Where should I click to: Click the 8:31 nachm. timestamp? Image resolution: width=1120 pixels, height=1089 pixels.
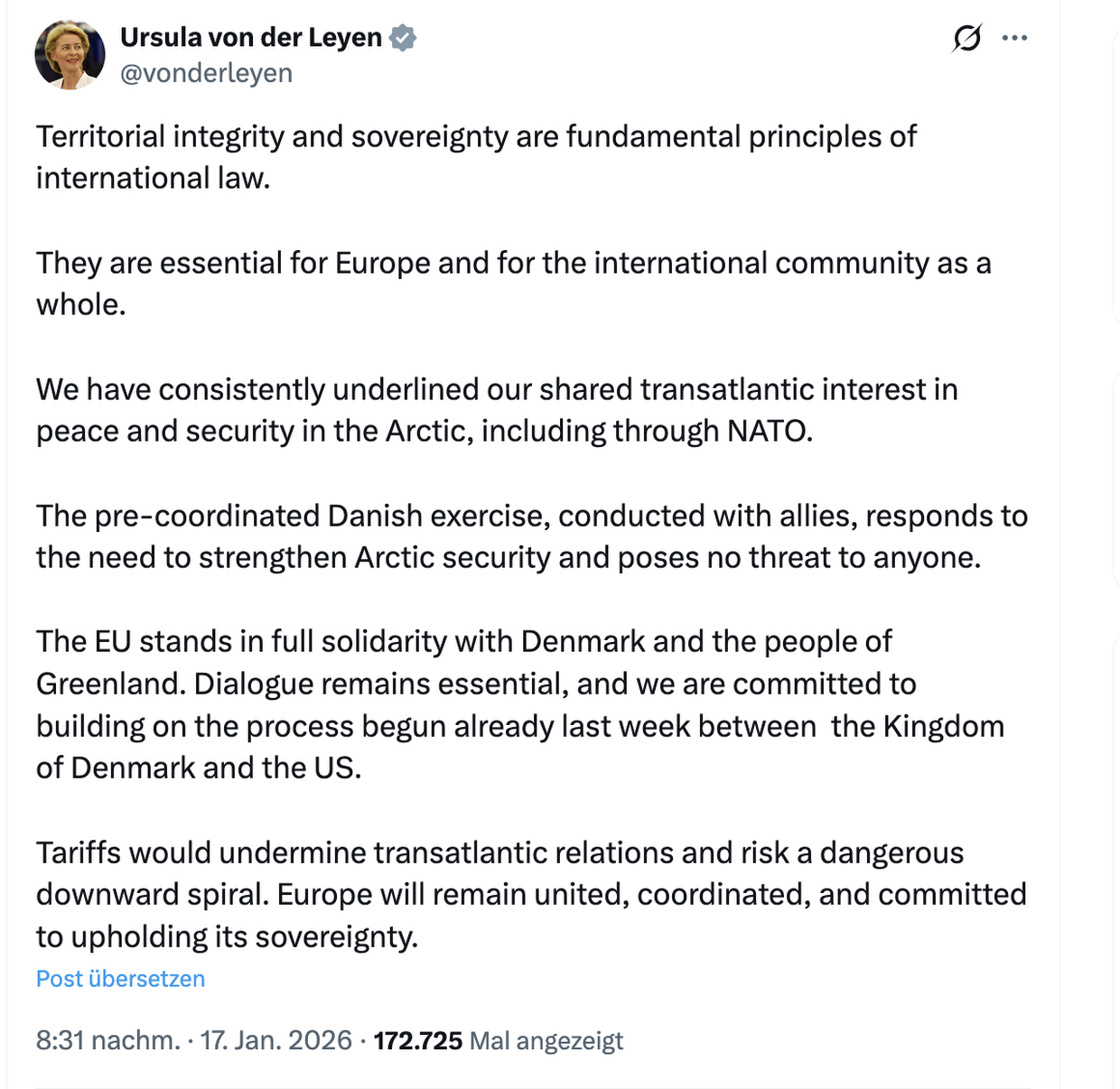[107, 1040]
